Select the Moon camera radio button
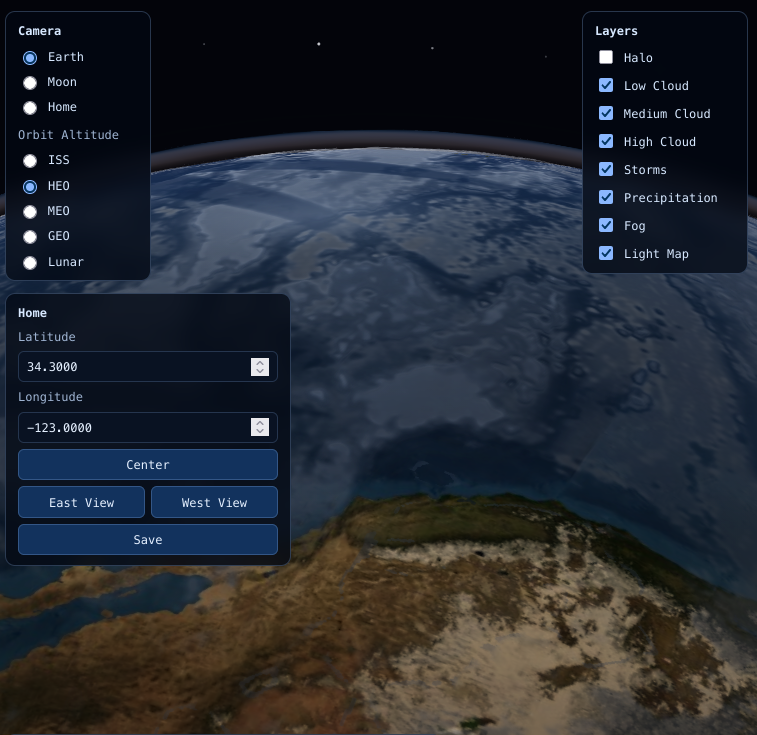The height and width of the screenshot is (735, 757). (x=30, y=83)
